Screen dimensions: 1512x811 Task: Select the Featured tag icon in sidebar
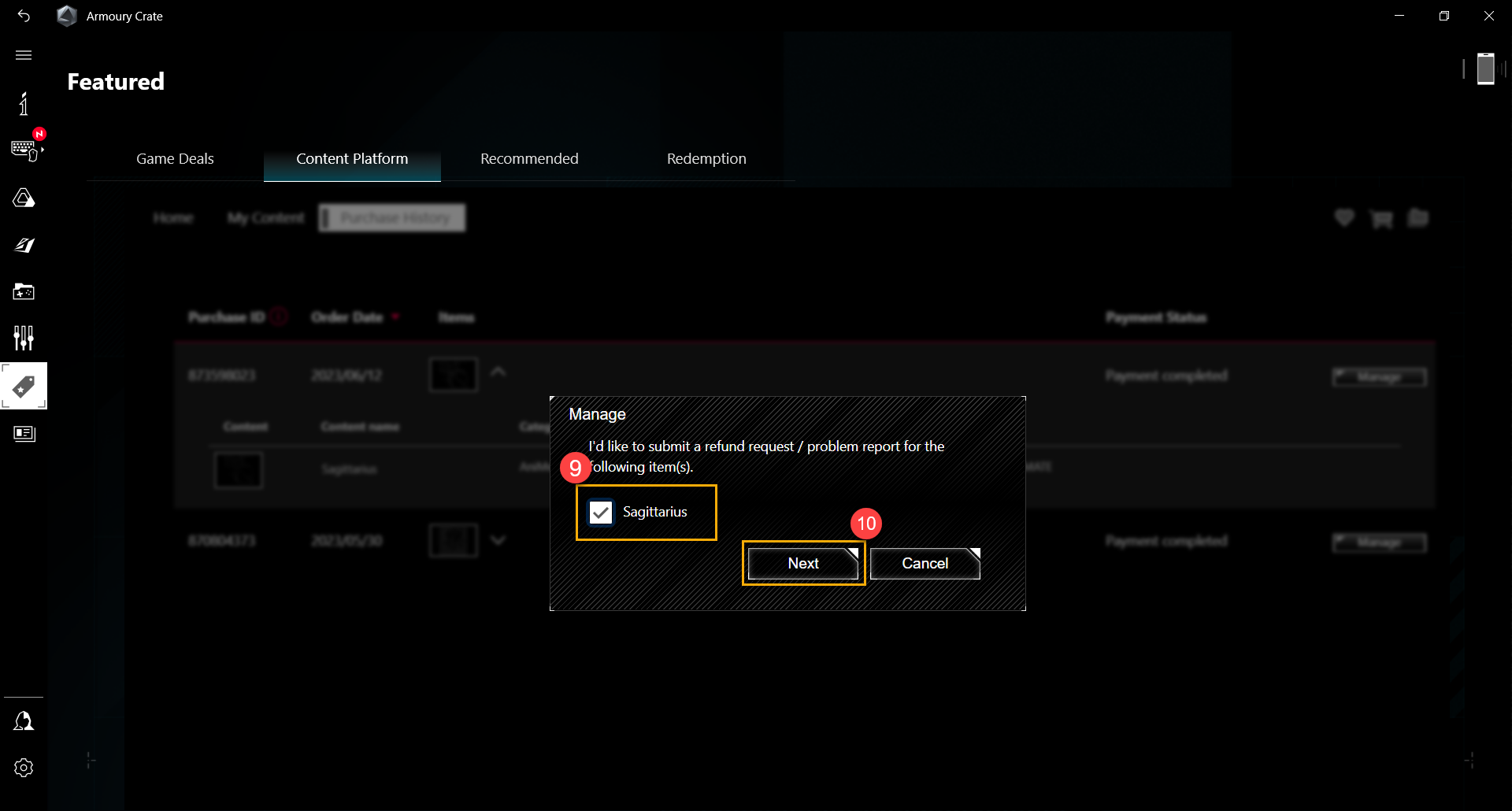point(24,386)
